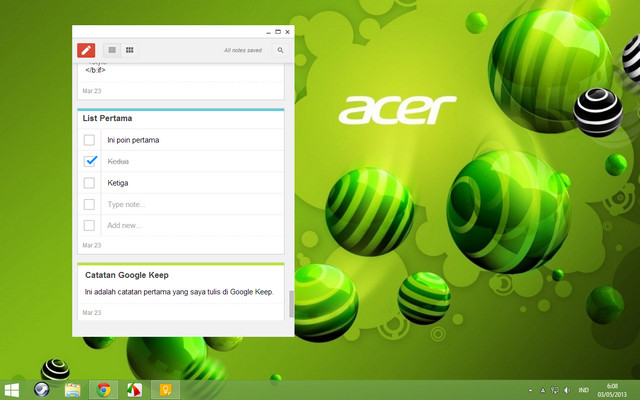Image resolution: width=640 pixels, height=400 pixels.
Task: Click the 'Add new...' list item field
Action: (193, 225)
